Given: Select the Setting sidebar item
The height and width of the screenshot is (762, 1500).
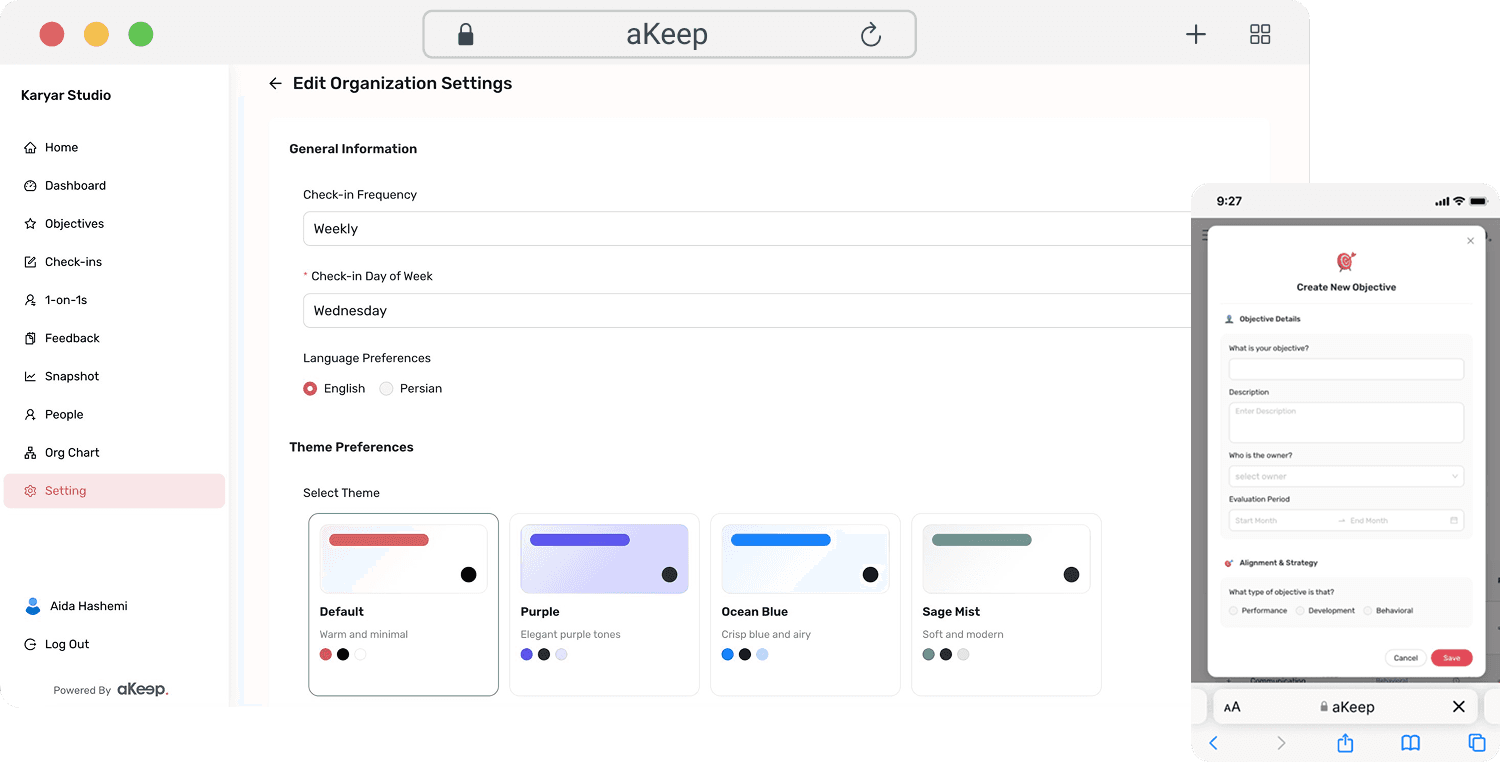Looking at the screenshot, I should click(x=114, y=491).
